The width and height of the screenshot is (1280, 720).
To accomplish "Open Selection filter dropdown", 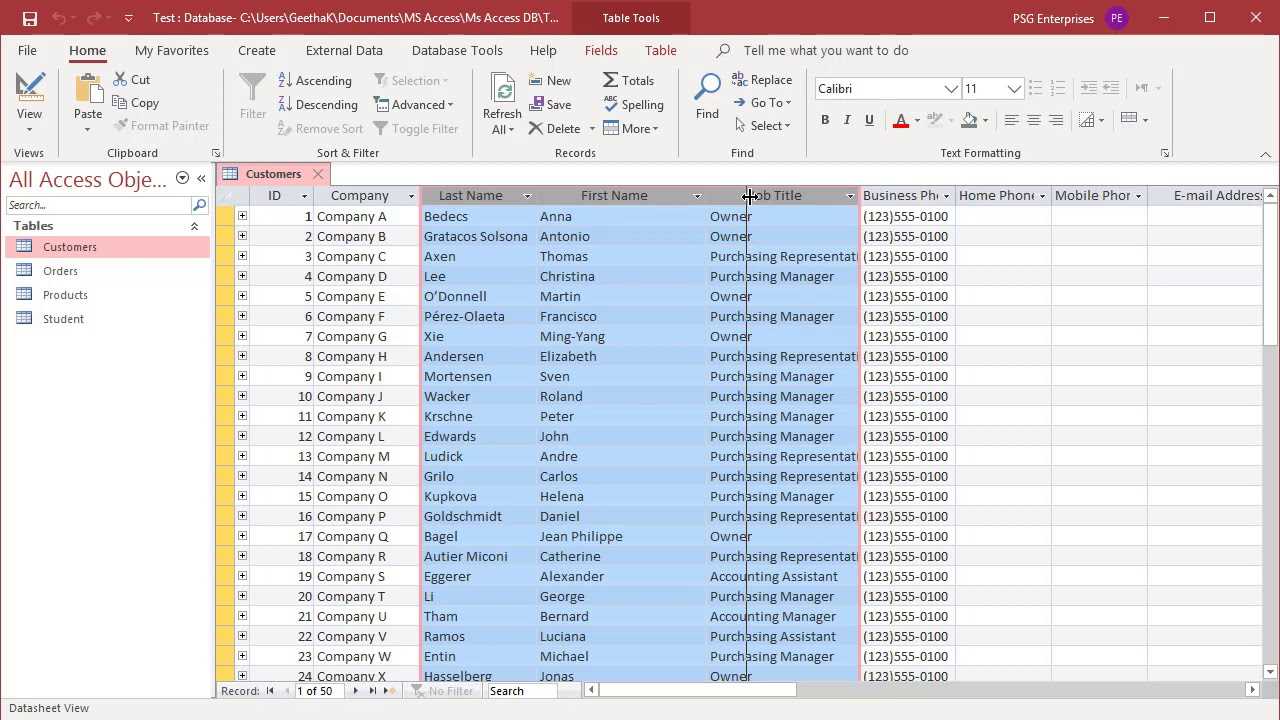I will click(411, 80).
